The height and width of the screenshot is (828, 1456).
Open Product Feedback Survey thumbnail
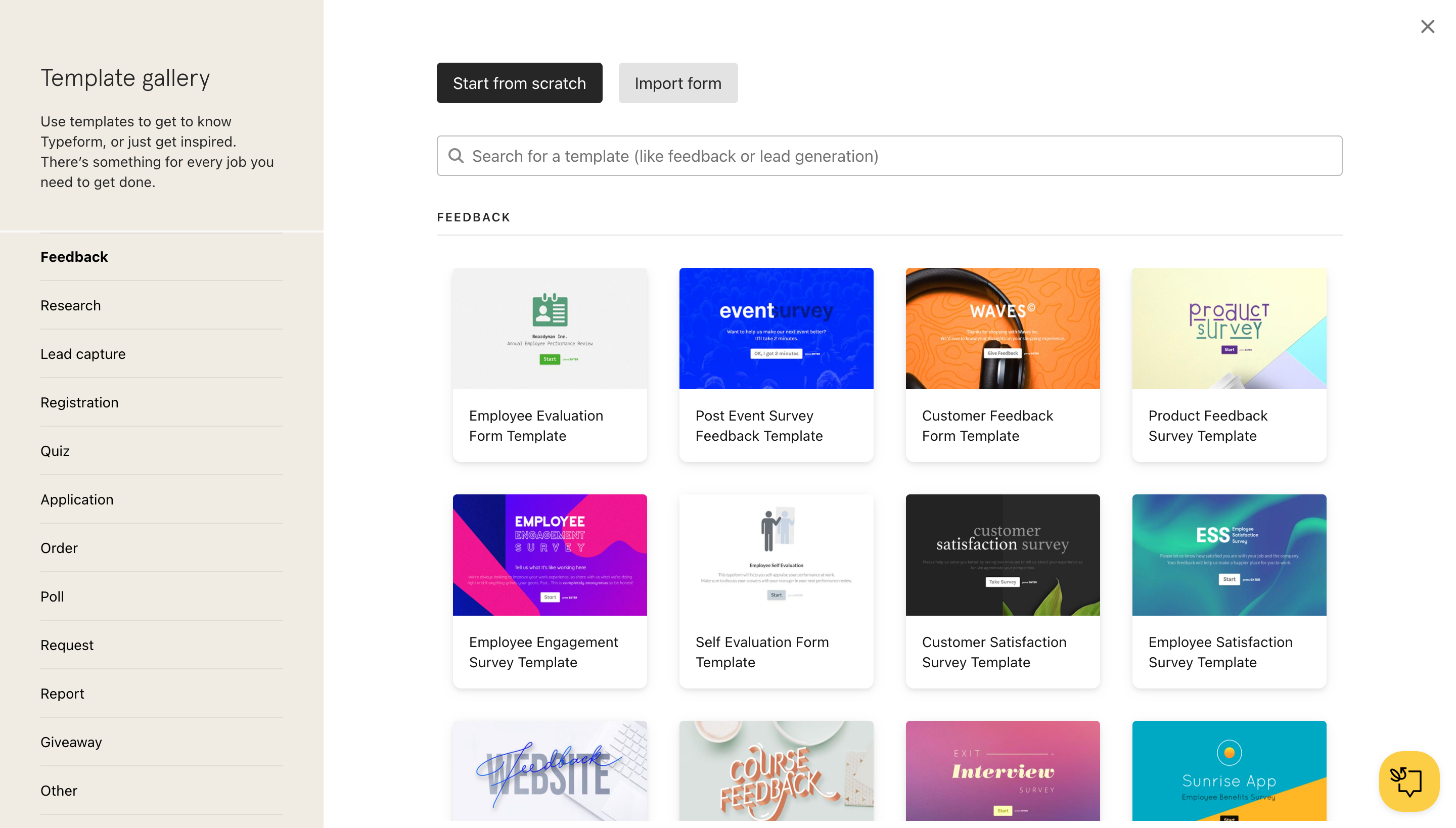[1228, 328]
